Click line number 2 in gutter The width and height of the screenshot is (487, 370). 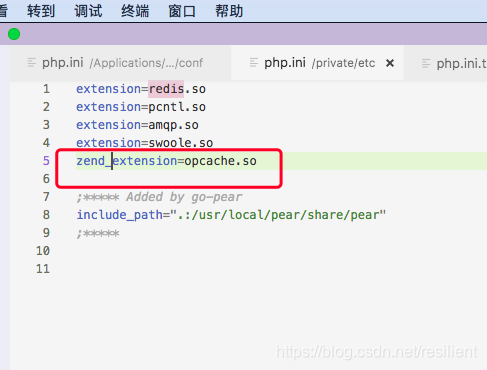46,107
